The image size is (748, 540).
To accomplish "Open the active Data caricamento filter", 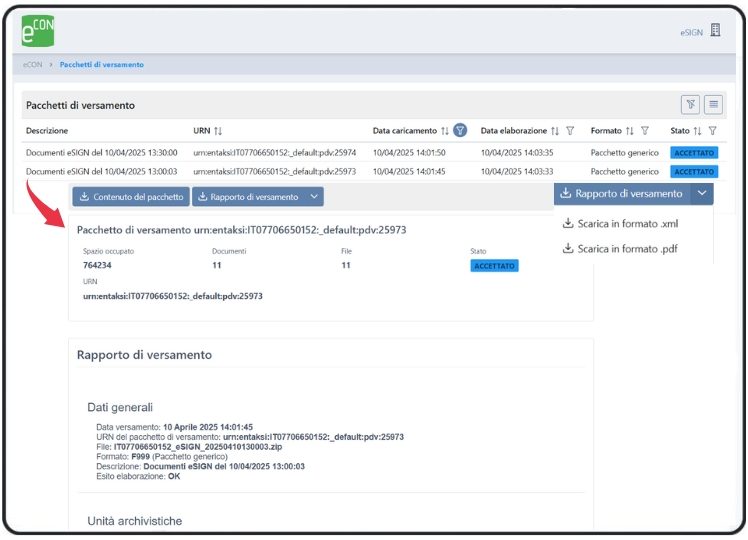I will coord(460,130).
